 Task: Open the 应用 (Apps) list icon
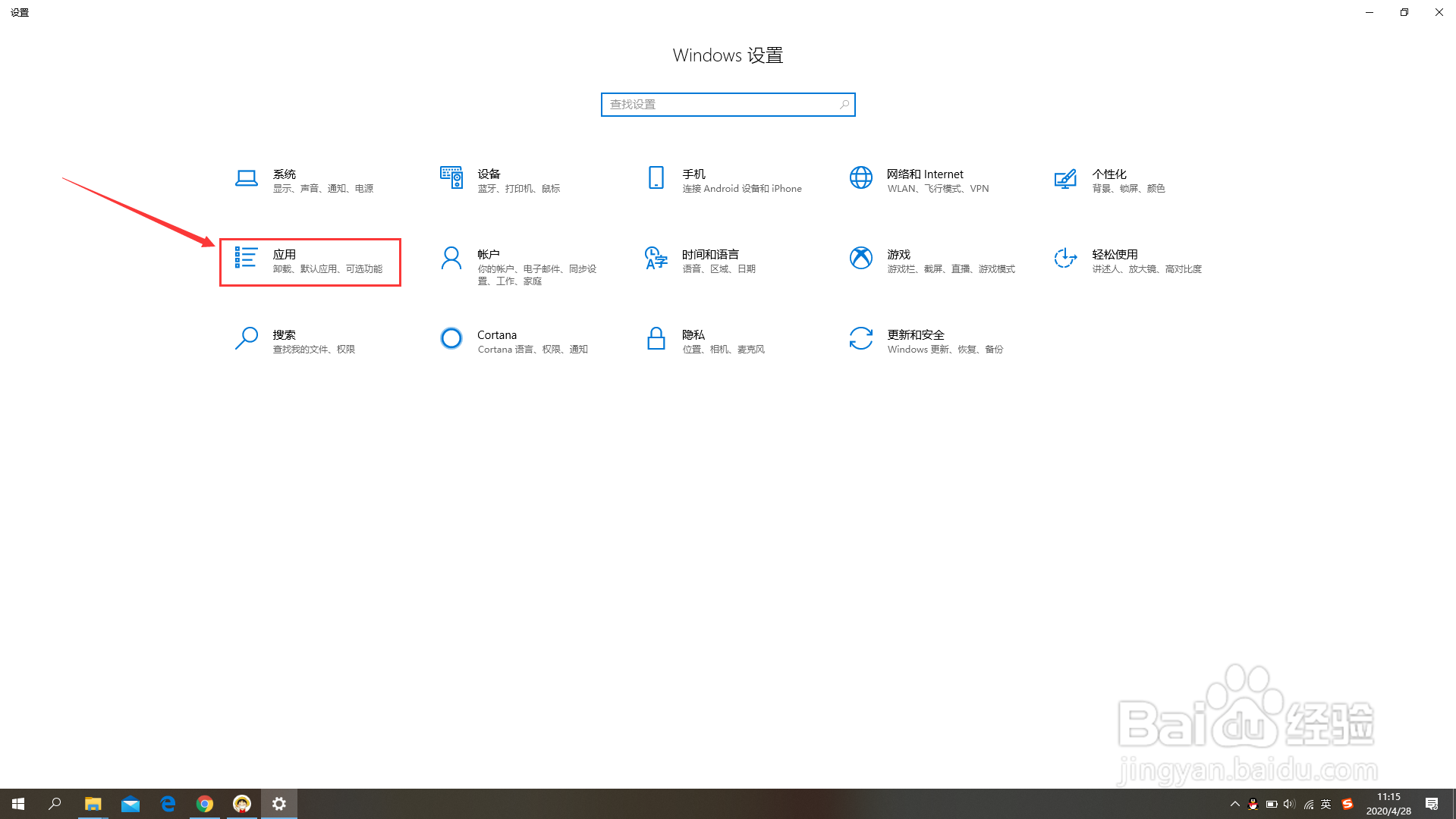(246, 257)
